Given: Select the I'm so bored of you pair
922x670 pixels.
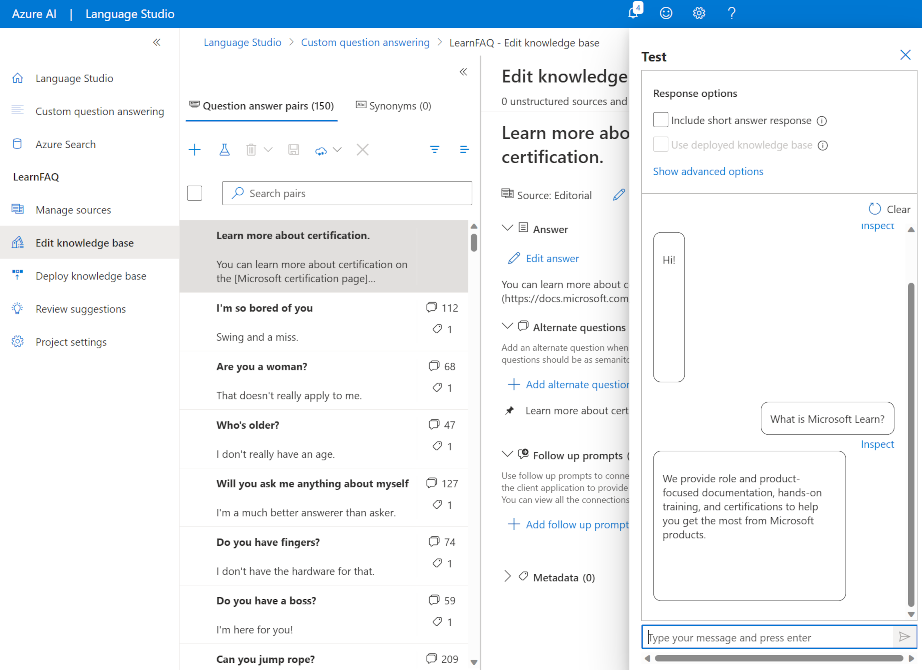Looking at the screenshot, I should point(324,322).
